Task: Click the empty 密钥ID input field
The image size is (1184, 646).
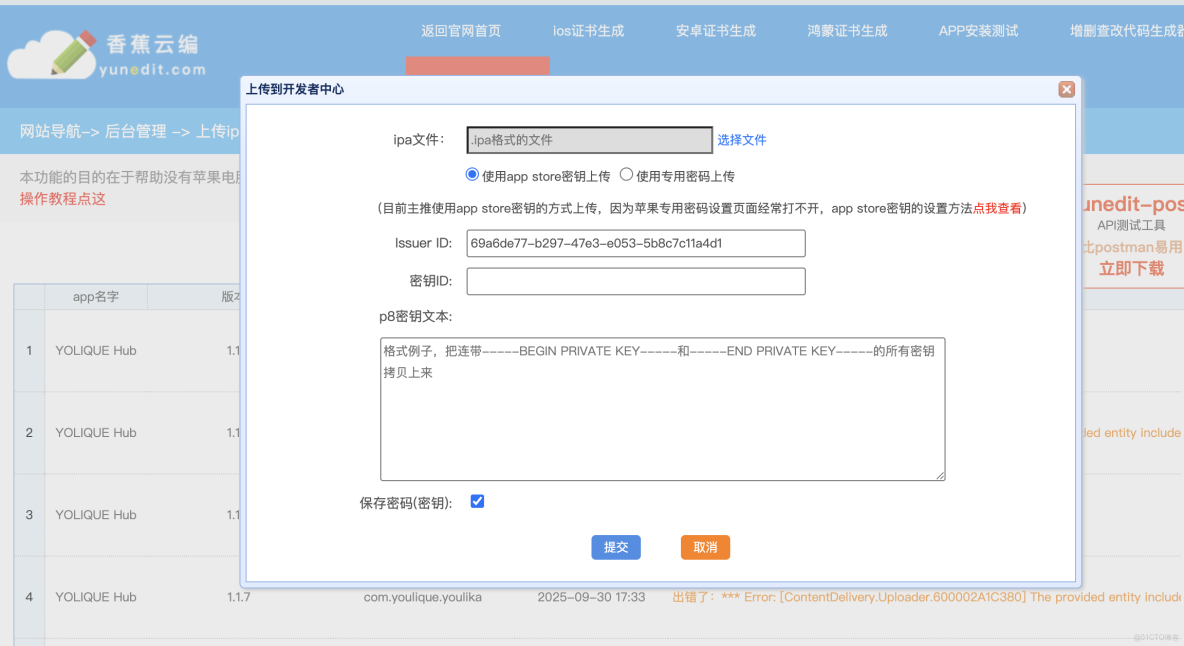Action: 636,281
